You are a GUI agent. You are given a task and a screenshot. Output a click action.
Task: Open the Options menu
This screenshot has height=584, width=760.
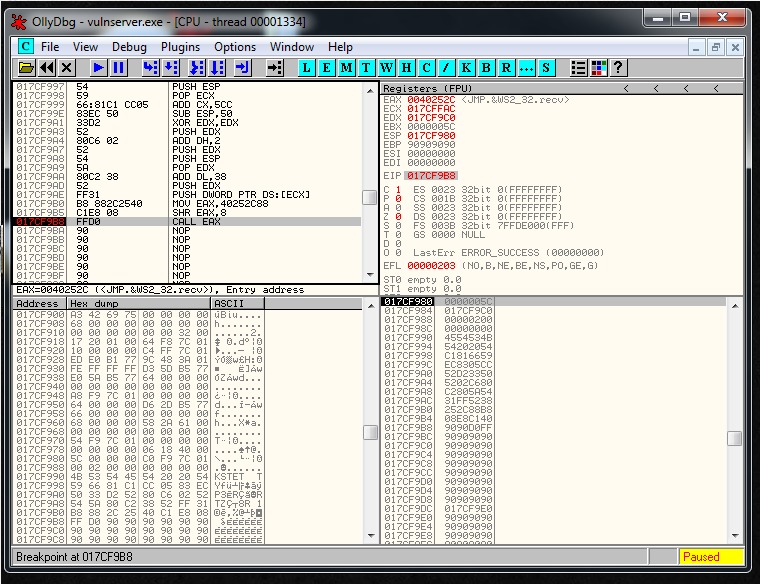pyautogui.click(x=235, y=47)
